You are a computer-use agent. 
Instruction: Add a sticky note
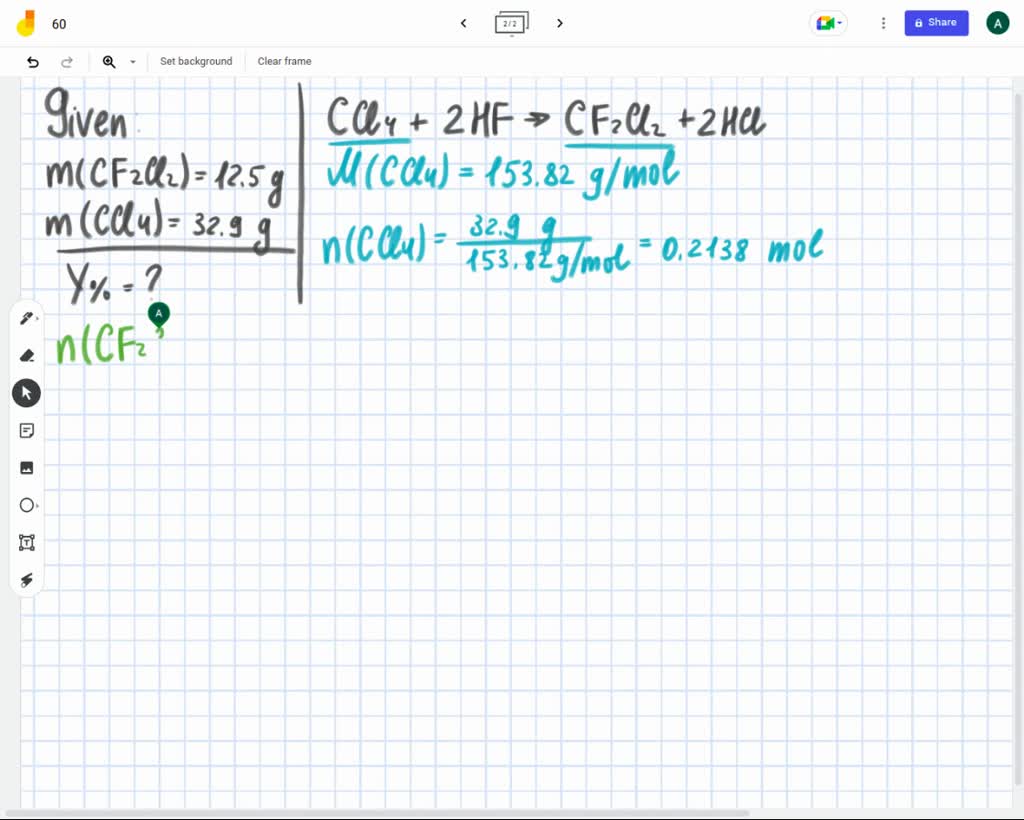coord(26,430)
